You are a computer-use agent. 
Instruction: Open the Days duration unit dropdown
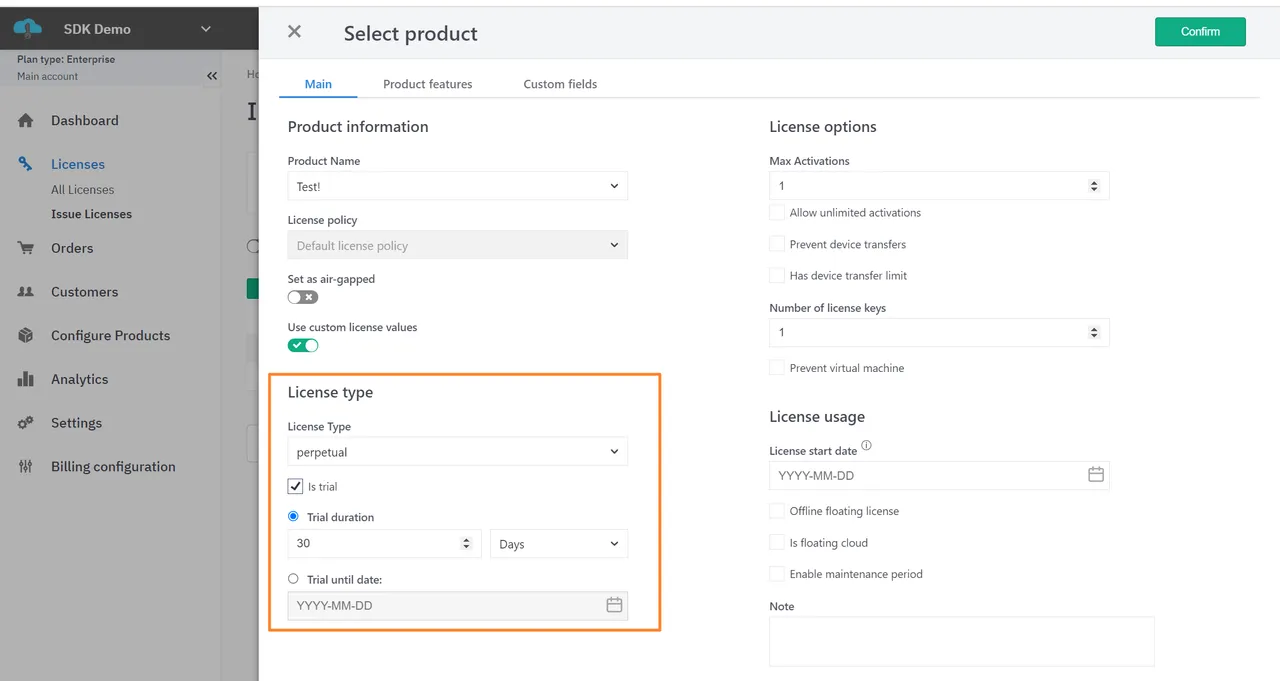coord(558,543)
